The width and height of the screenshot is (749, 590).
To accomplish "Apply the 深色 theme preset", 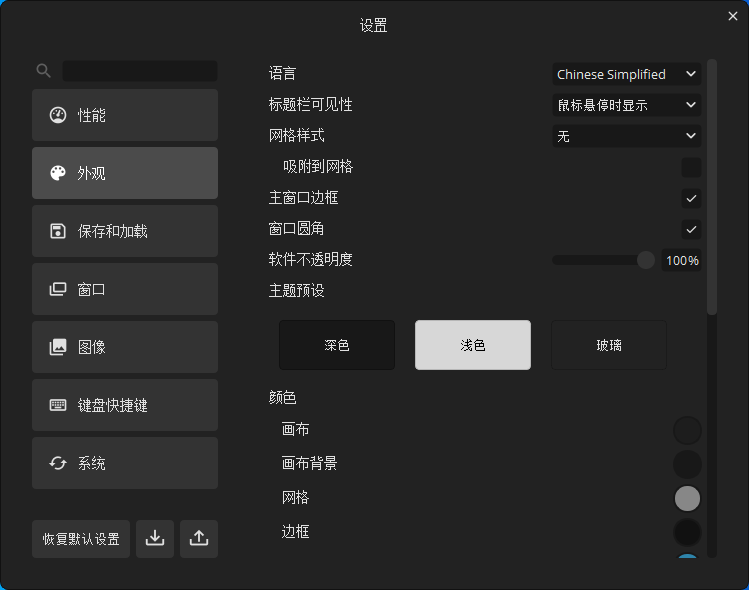I will tap(337, 345).
